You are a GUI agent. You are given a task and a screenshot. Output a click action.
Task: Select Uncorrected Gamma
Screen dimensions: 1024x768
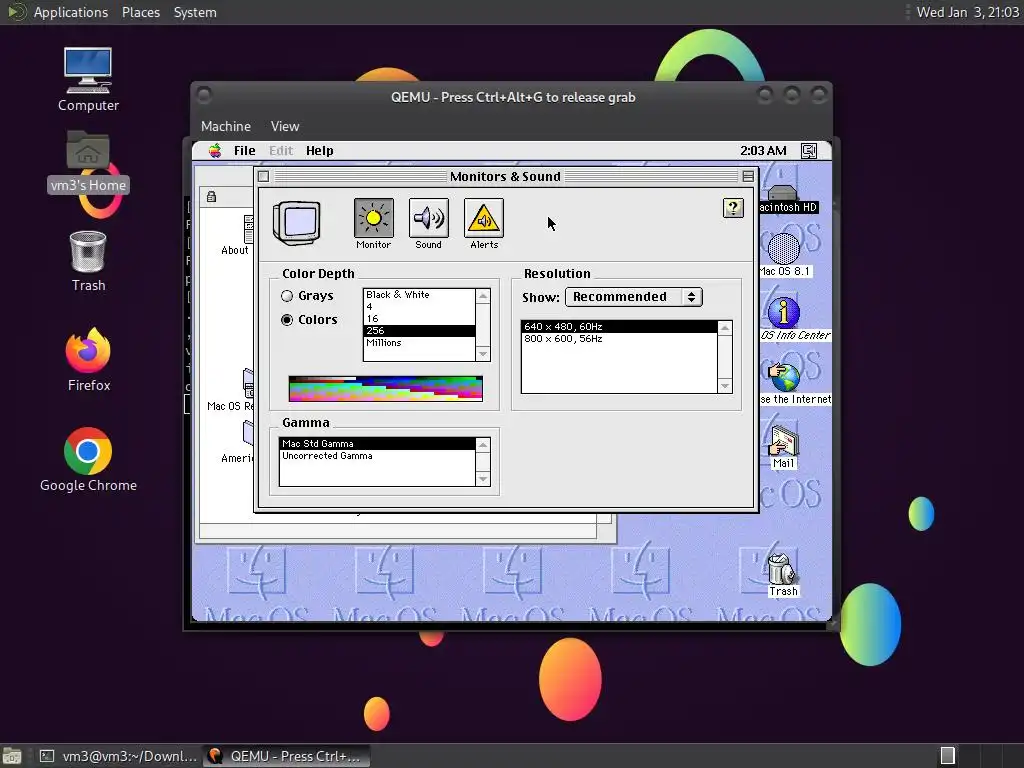pos(377,456)
